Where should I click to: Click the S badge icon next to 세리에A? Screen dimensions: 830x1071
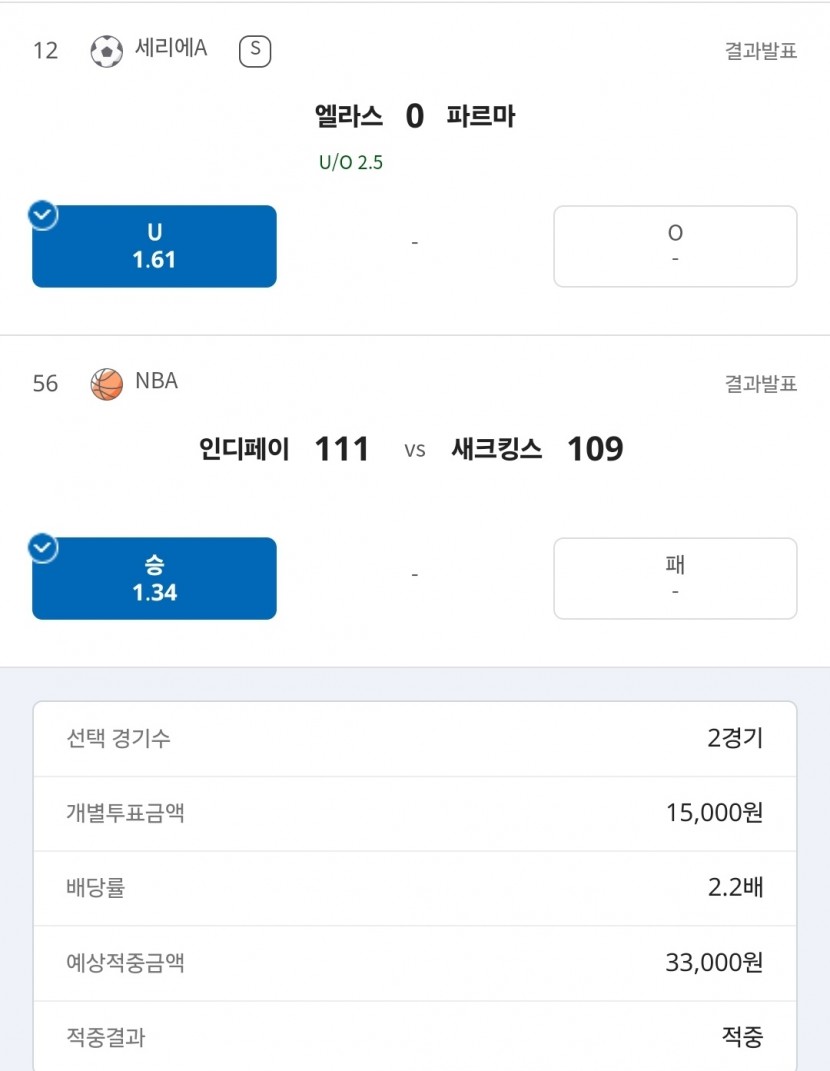pyautogui.click(x=255, y=51)
